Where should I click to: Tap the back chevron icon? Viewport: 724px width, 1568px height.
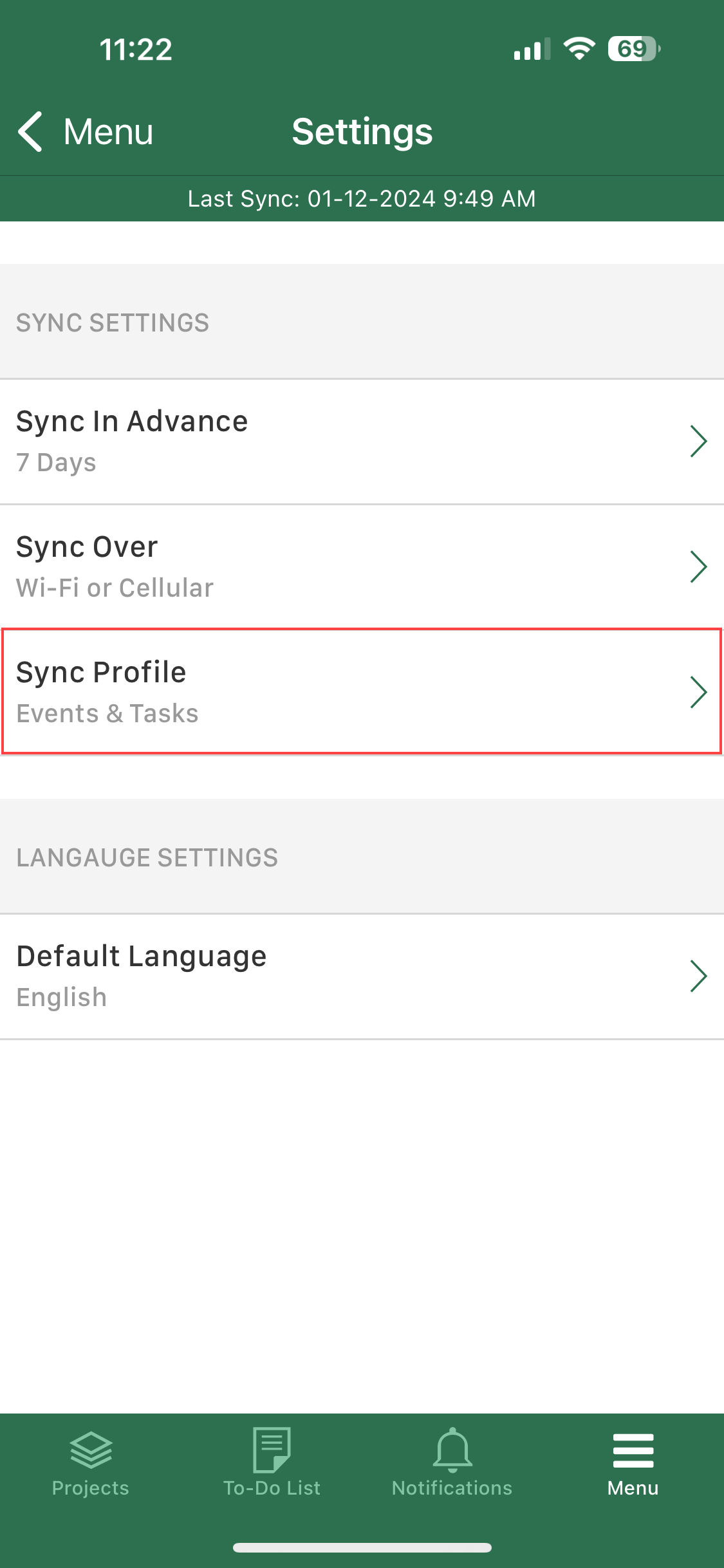30,131
